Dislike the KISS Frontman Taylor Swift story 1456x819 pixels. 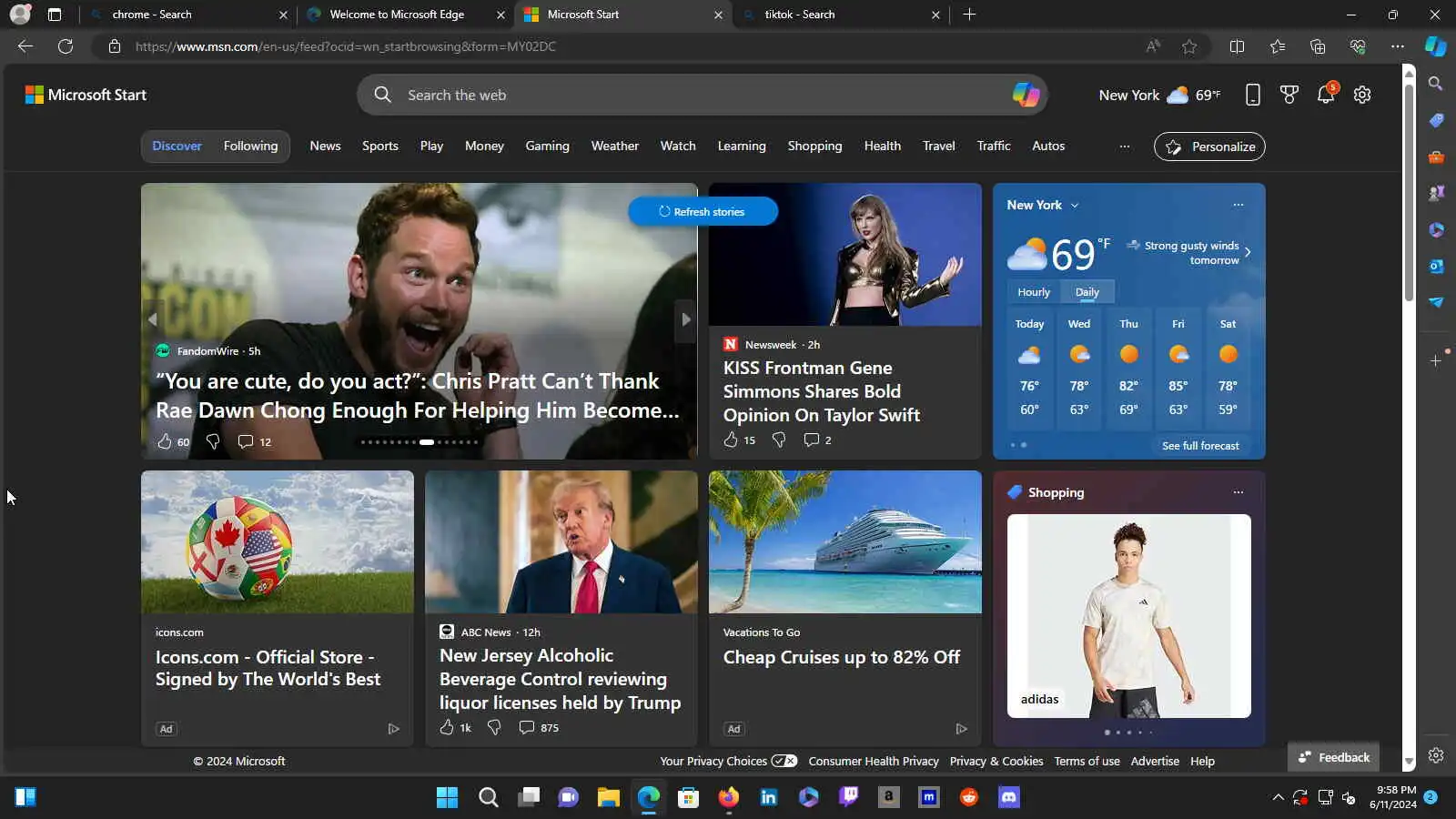click(x=779, y=440)
